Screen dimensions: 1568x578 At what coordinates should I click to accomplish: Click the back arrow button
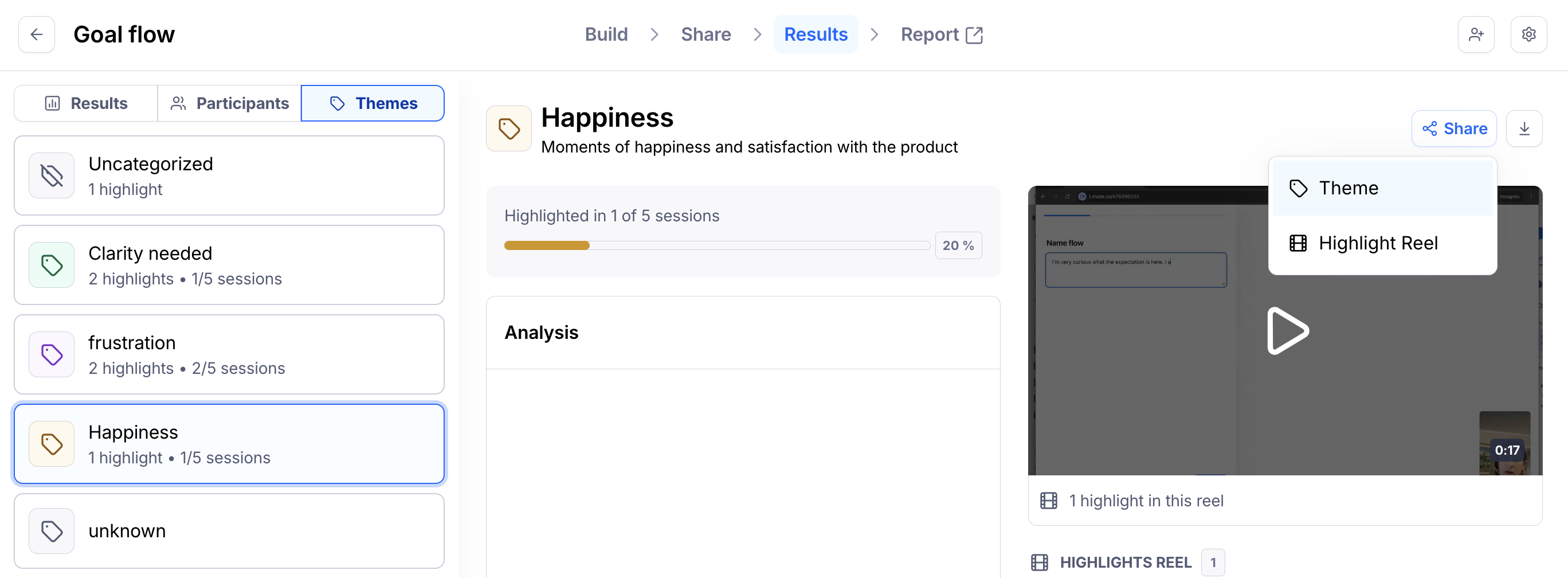click(37, 35)
